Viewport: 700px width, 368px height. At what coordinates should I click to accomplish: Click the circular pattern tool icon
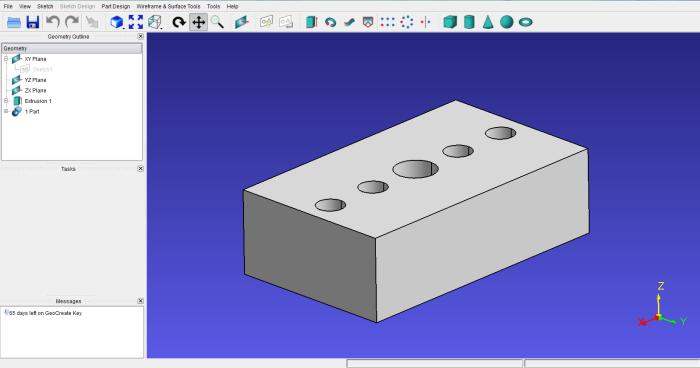[407, 22]
